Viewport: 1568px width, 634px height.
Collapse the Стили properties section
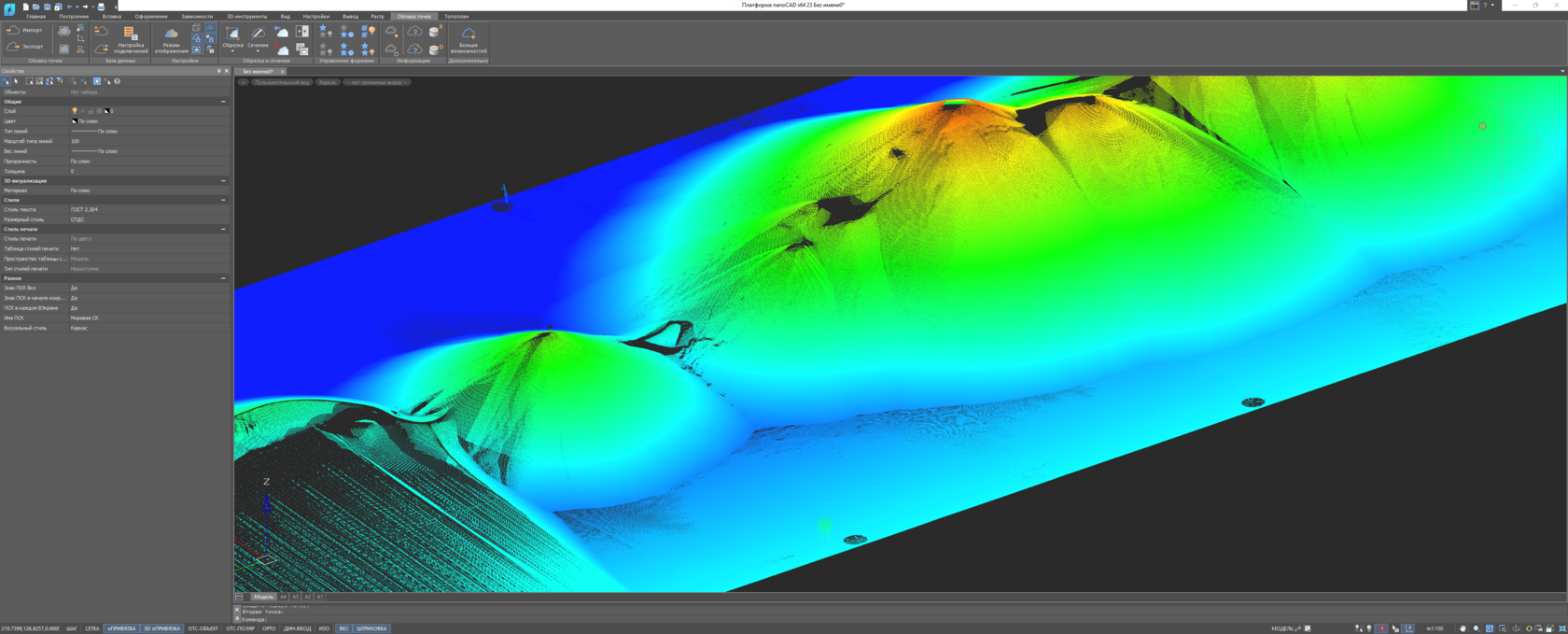(223, 200)
